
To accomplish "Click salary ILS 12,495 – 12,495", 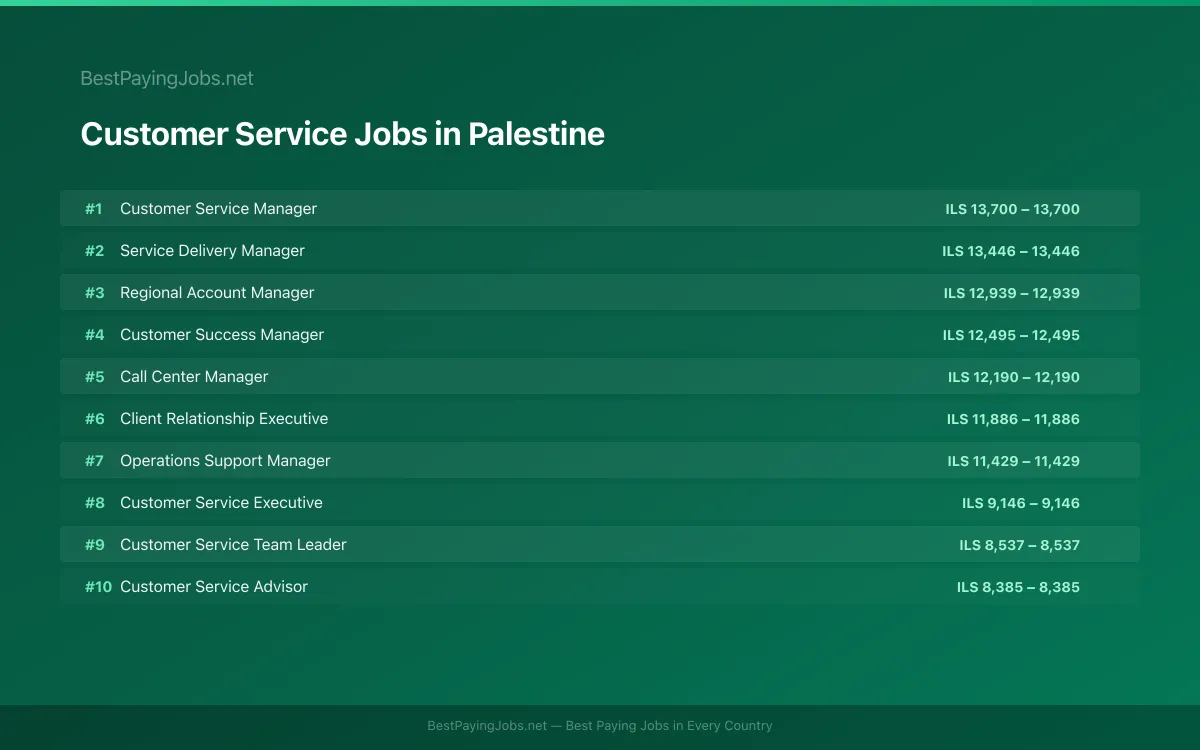I will coord(1011,335).
